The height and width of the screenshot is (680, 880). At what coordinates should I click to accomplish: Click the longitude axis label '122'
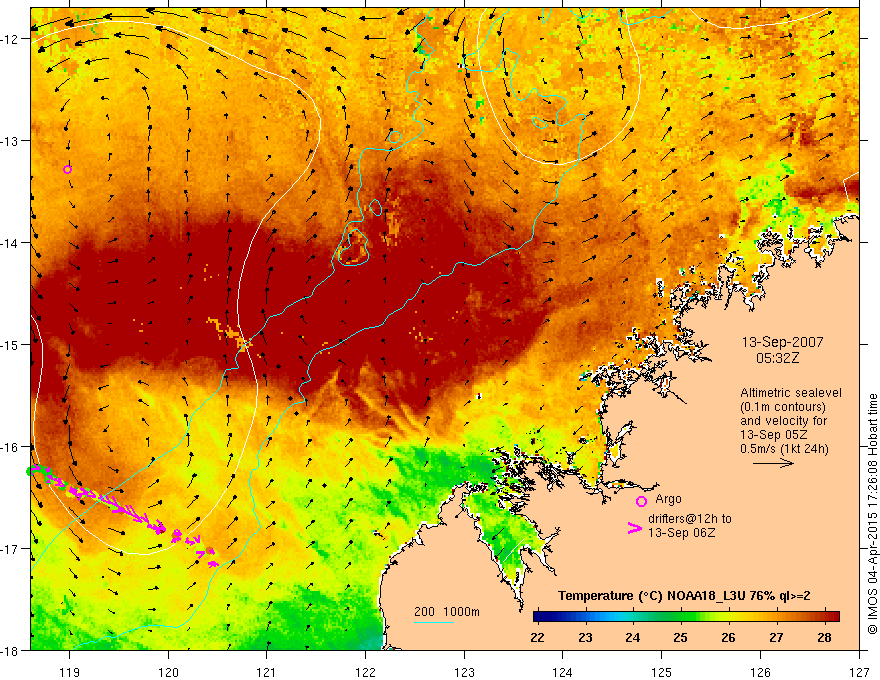pos(365,672)
